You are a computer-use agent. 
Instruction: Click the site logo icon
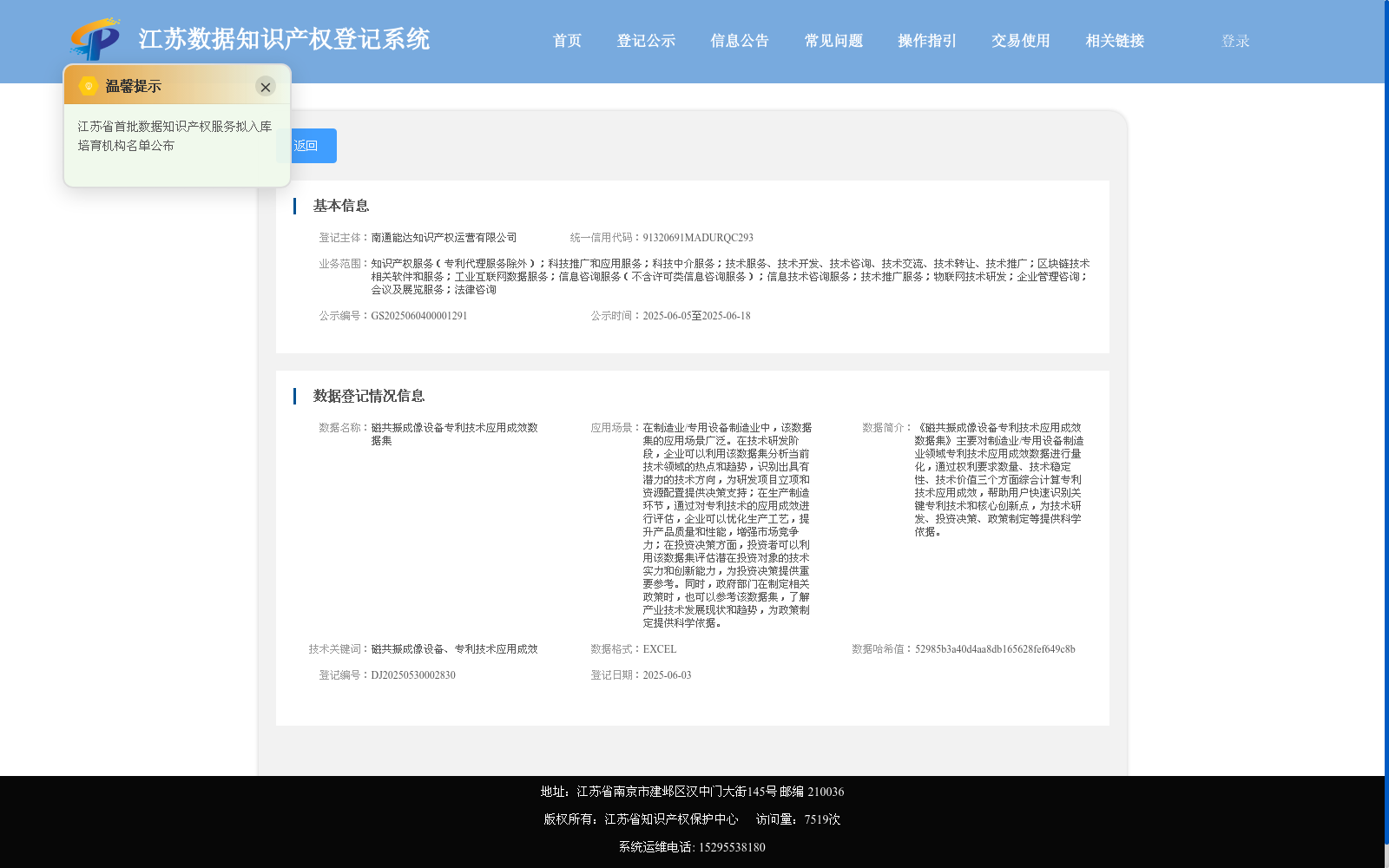(95, 39)
